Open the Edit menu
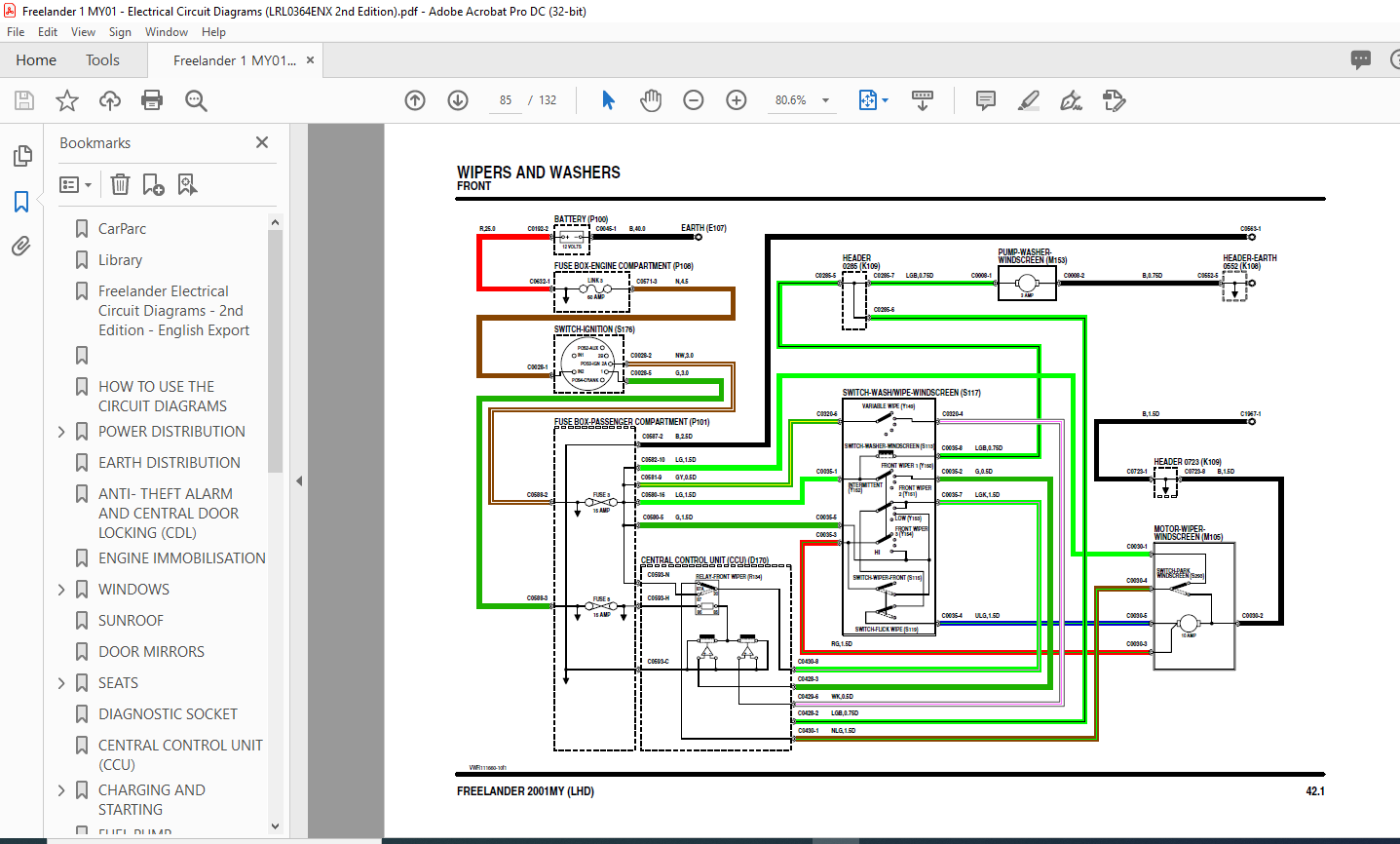1400x844 pixels. pyautogui.click(x=48, y=31)
